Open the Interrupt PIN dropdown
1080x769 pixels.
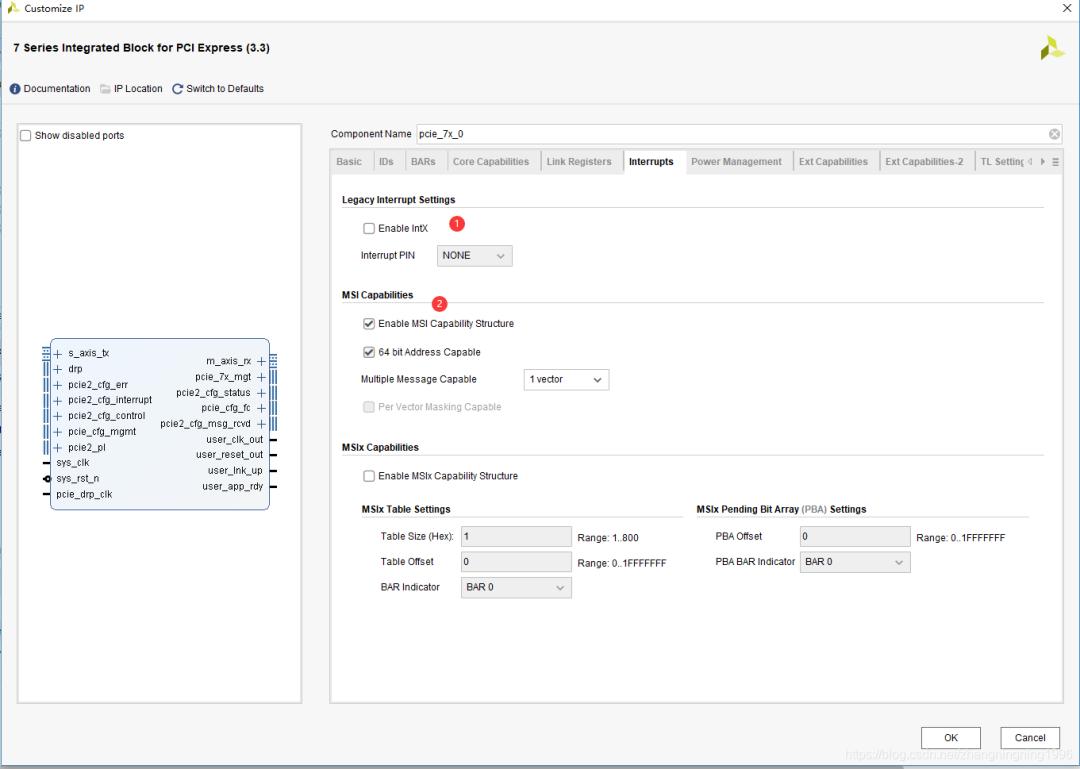pyautogui.click(x=475, y=256)
